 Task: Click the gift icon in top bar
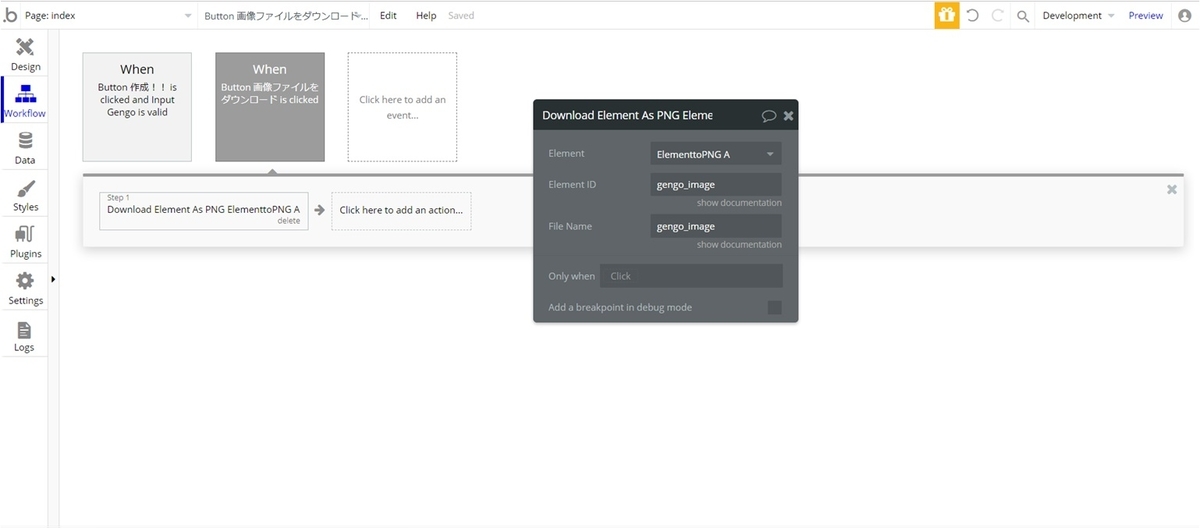pyautogui.click(x=947, y=15)
